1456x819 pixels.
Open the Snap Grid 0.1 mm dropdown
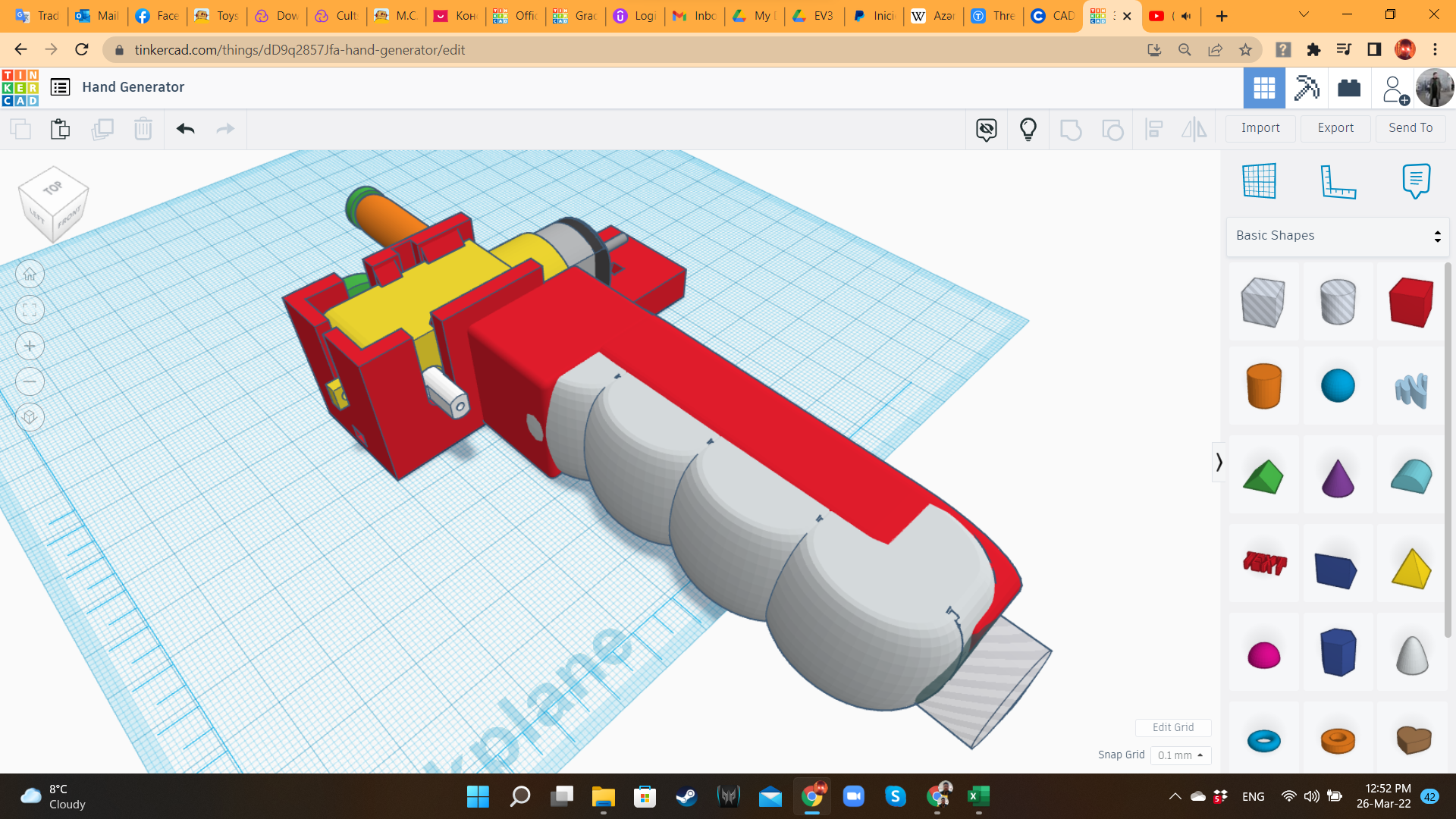(1181, 755)
